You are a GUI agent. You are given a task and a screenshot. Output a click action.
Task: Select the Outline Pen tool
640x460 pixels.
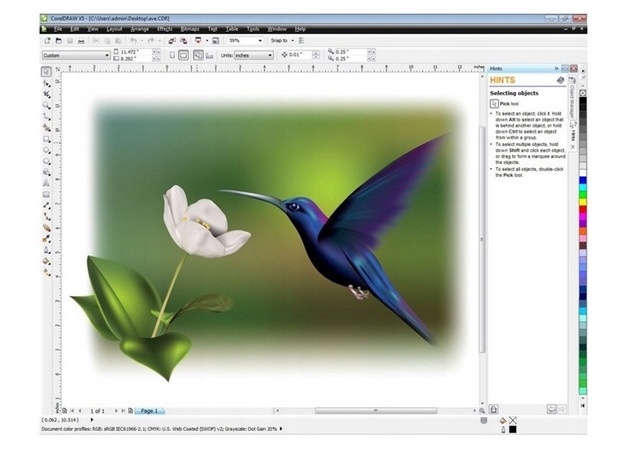[x=47, y=250]
